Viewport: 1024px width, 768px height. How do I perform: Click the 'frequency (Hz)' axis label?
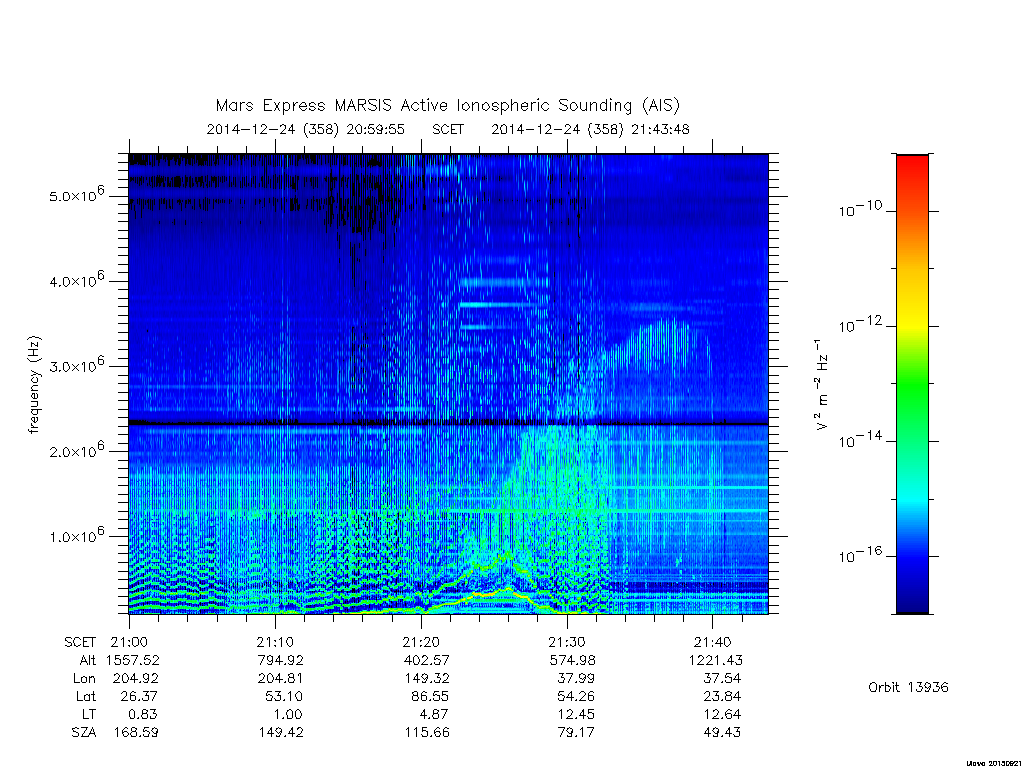pyautogui.click(x=35, y=385)
